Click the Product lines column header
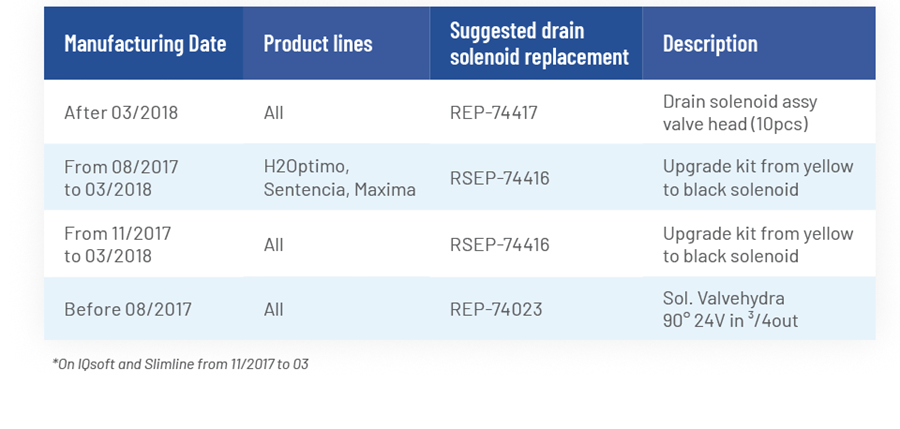The height and width of the screenshot is (429, 900). tap(317, 44)
